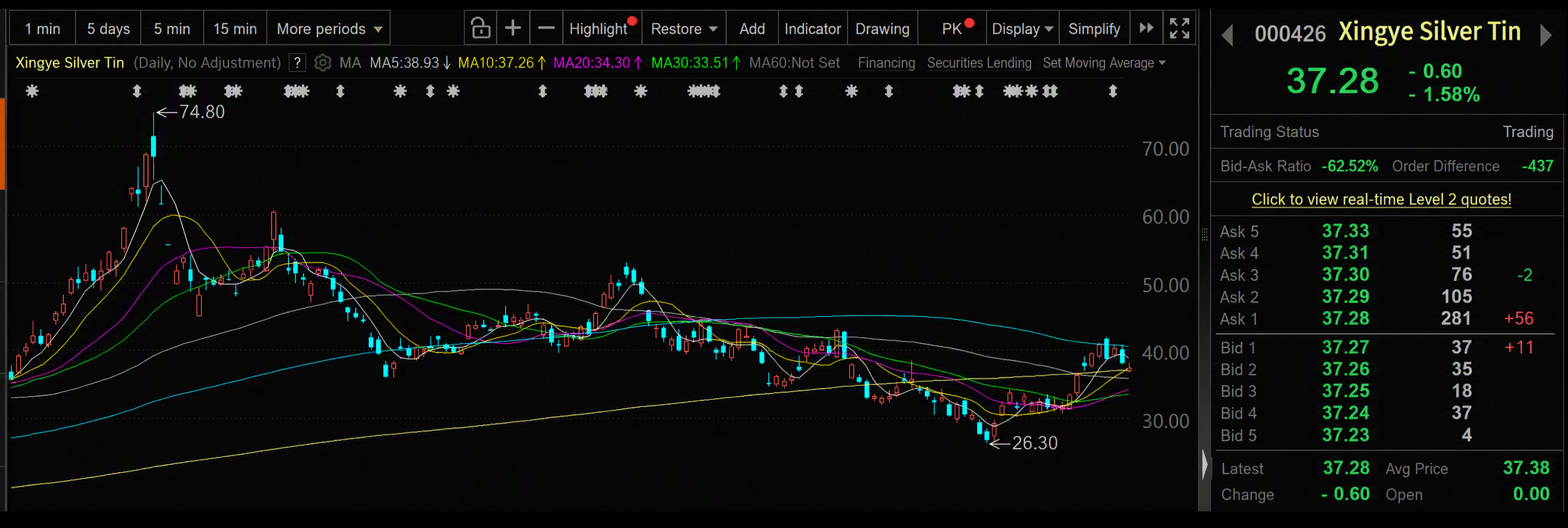
Task: Open Set Moving Average dropdown
Action: [x=1104, y=63]
